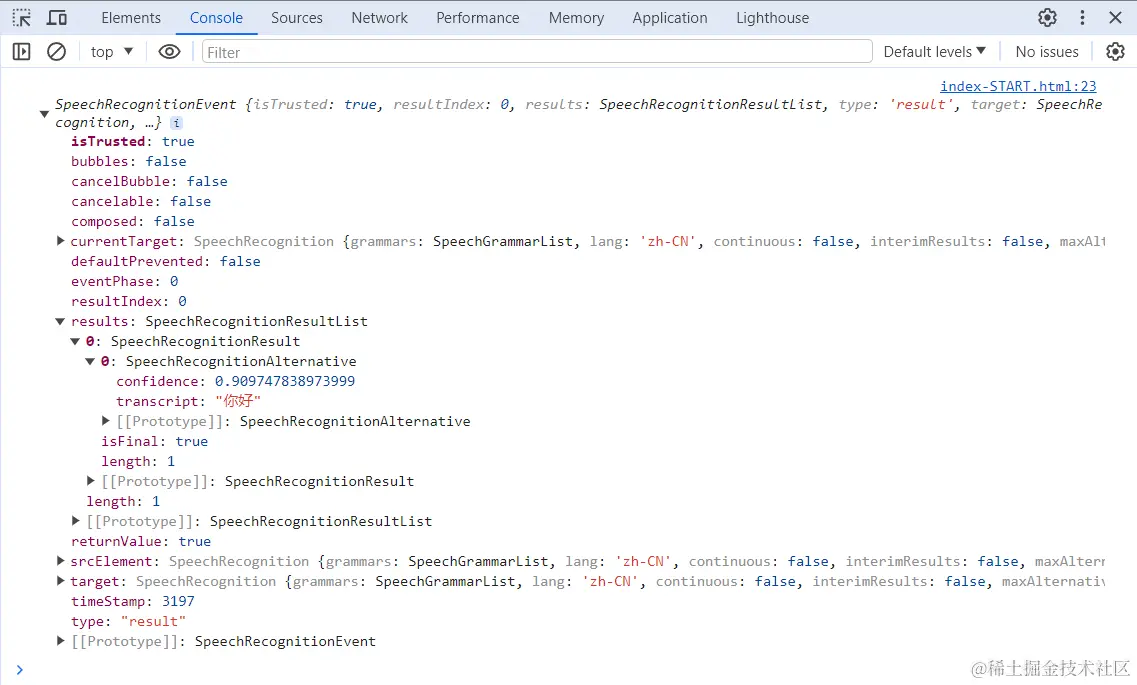Expand the currentTarget property
This screenshot has height=685, width=1137.
pos(61,241)
